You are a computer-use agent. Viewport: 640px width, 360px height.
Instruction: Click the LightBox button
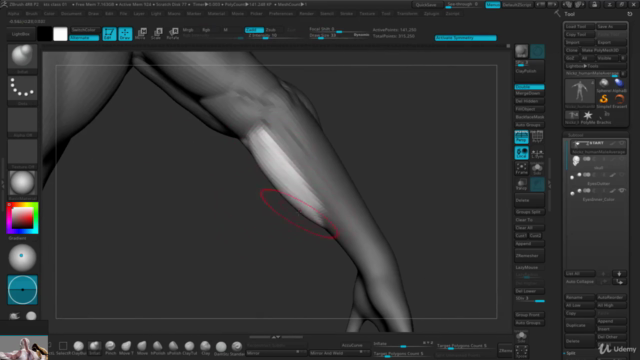click(20, 34)
